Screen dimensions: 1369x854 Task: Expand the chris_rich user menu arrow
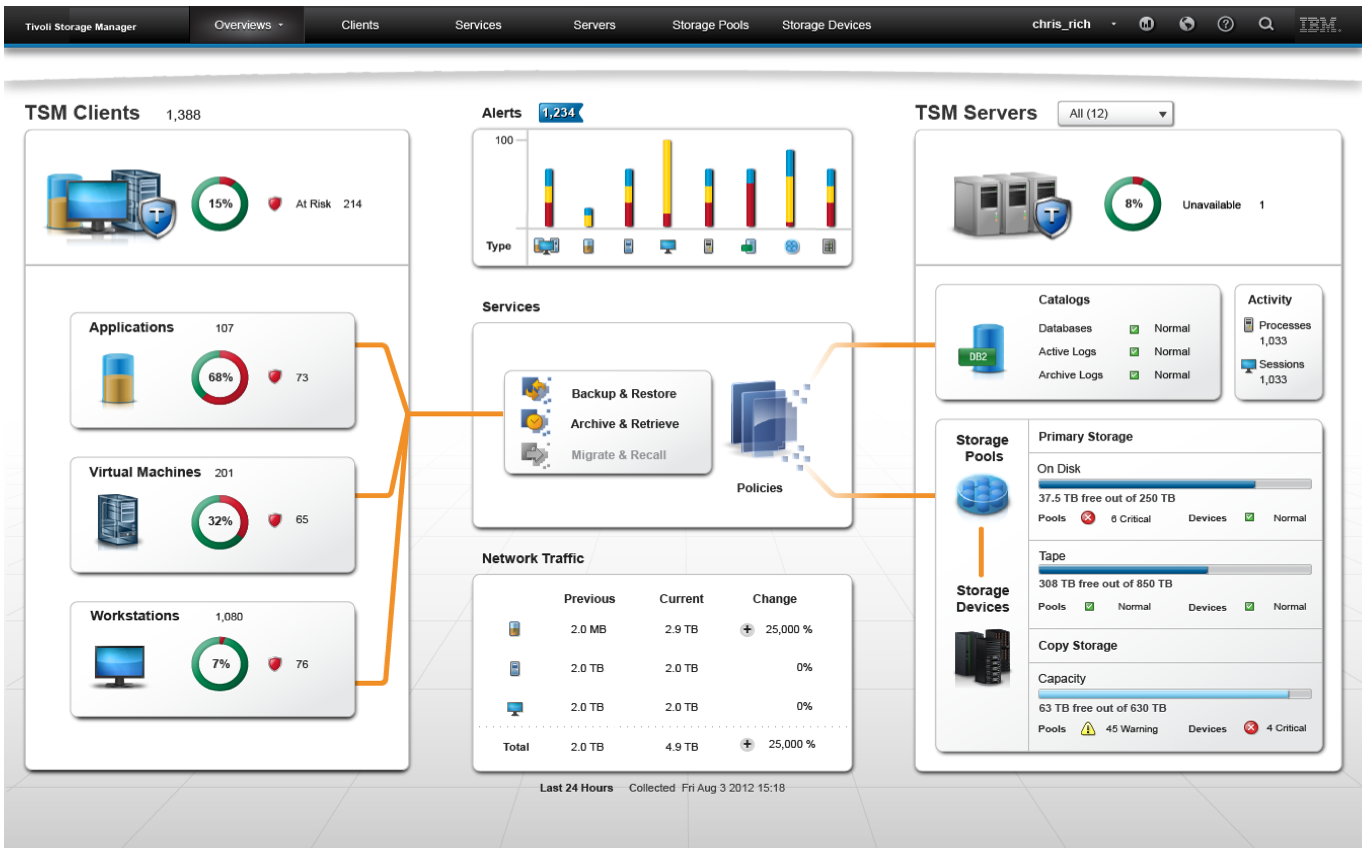tap(1113, 25)
